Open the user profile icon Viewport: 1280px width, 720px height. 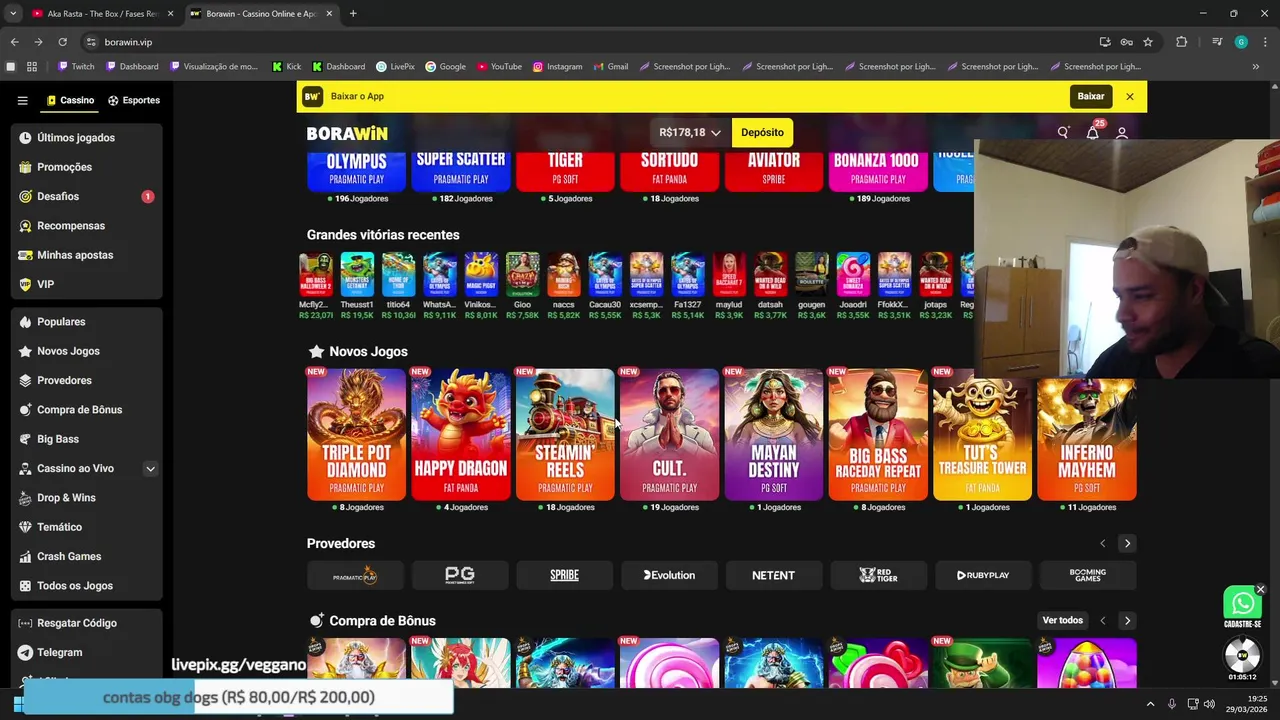point(1122,132)
